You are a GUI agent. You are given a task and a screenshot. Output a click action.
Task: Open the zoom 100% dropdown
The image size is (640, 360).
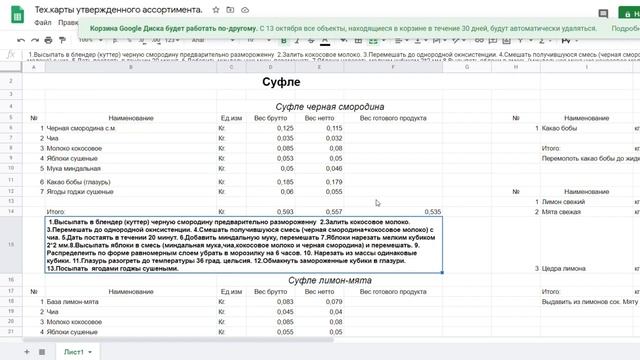(x=90, y=40)
